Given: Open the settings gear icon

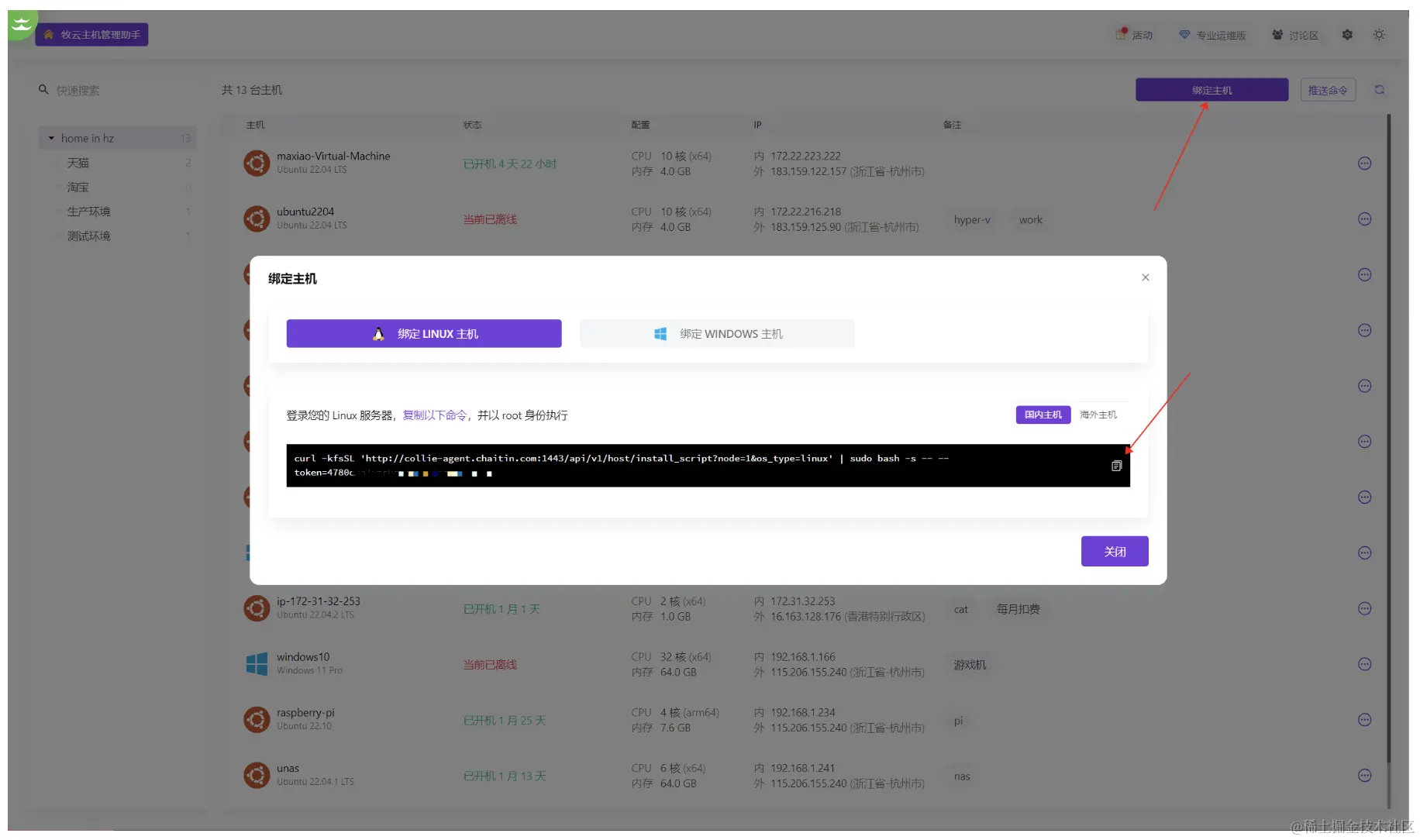Looking at the screenshot, I should point(1347,35).
